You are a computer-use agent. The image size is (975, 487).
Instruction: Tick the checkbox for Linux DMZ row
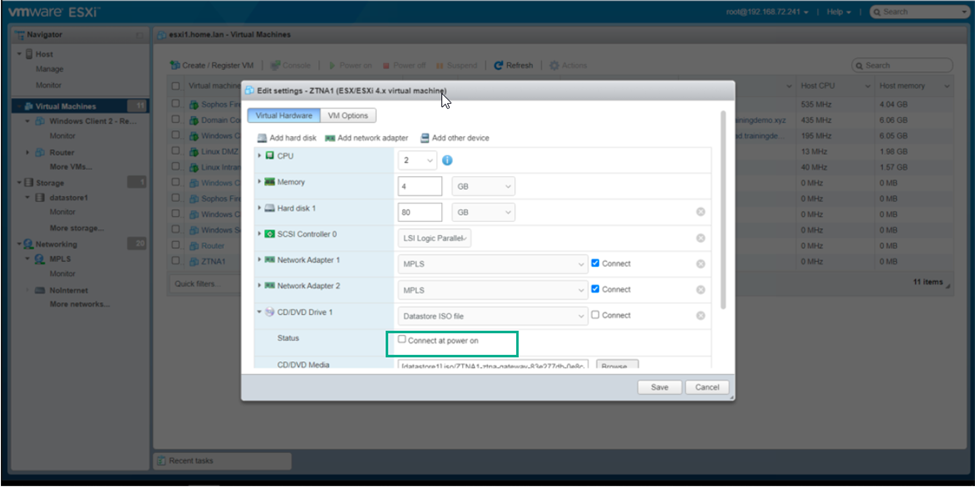(x=176, y=151)
